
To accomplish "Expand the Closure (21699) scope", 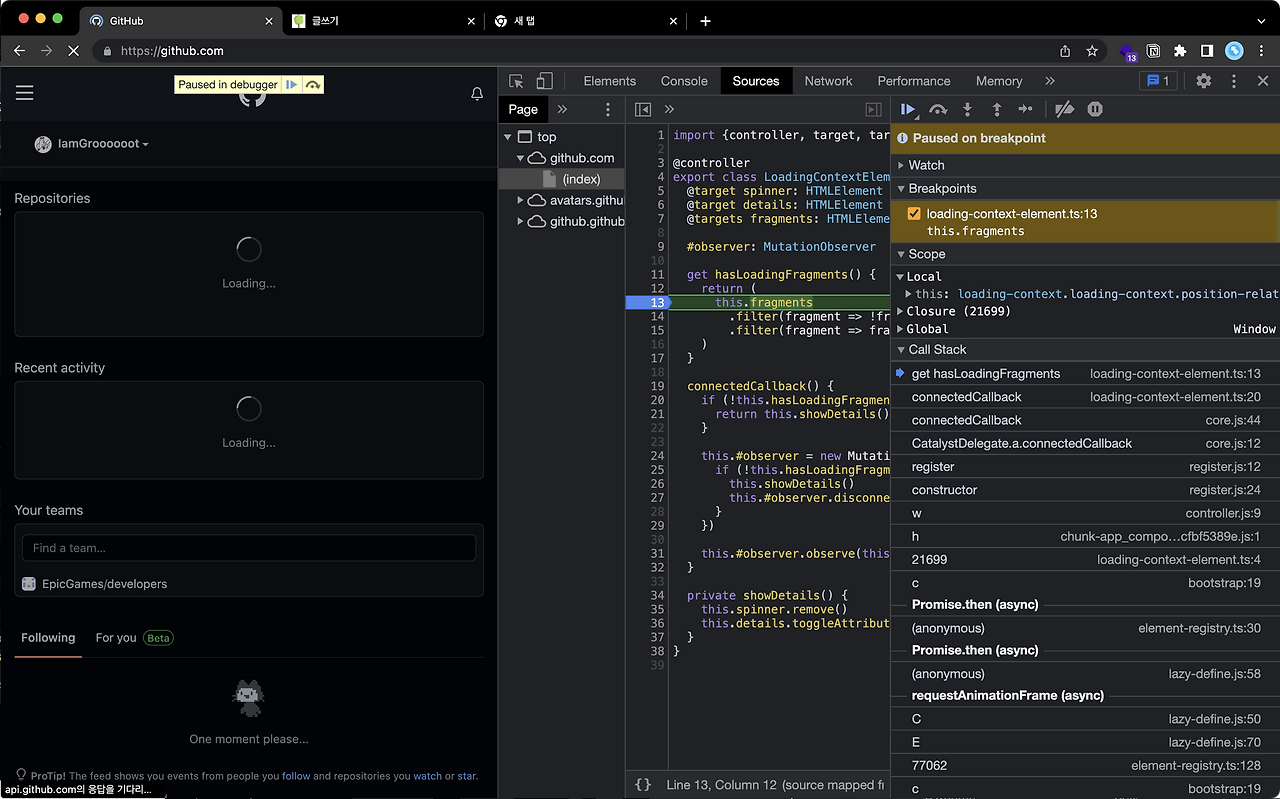I will coord(901,312).
